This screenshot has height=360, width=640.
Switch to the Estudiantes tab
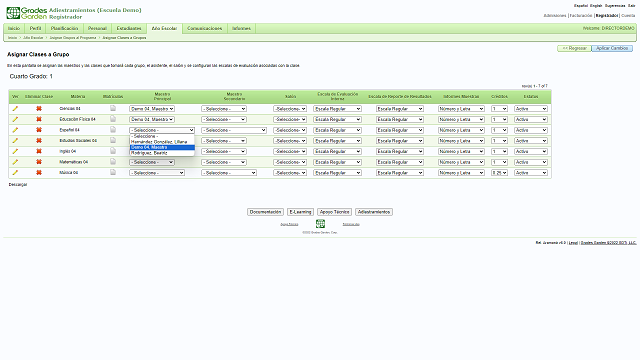point(129,28)
